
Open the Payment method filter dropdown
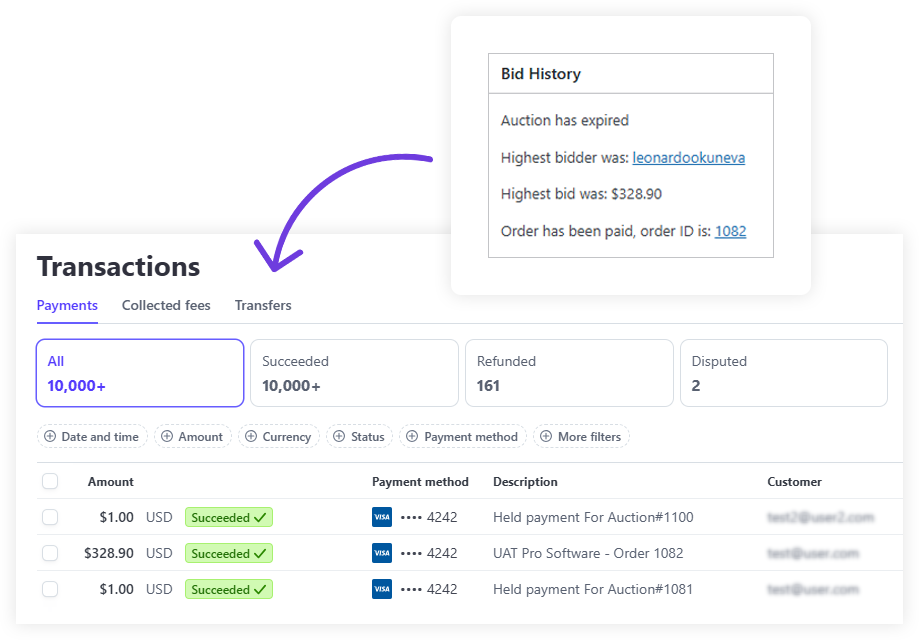(x=463, y=436)
